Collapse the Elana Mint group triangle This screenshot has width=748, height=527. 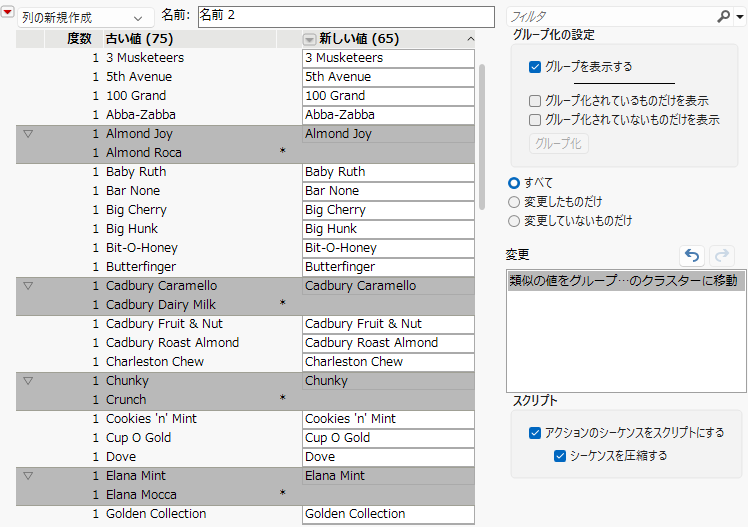point(28,475)
